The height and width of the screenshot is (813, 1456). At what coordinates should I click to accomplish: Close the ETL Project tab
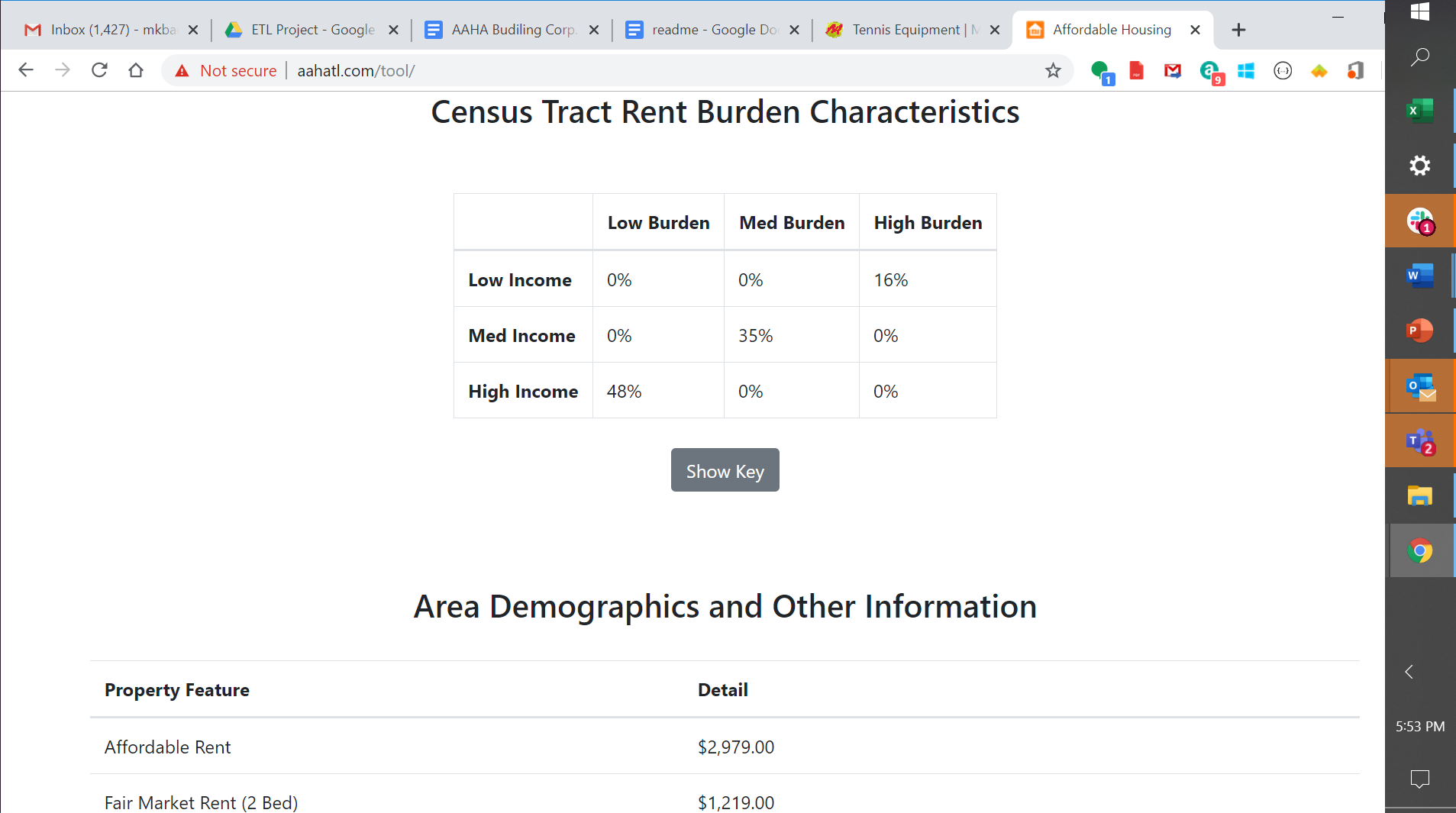pyautogui.click(x=393, y=30)
